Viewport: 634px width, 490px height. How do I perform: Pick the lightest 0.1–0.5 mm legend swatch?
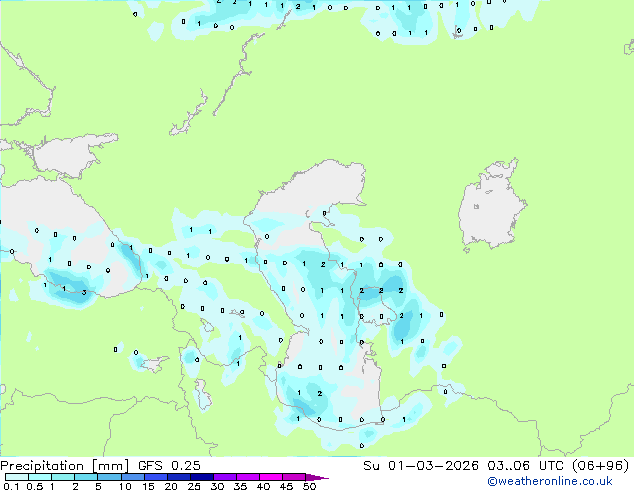[x=17, y=477]
